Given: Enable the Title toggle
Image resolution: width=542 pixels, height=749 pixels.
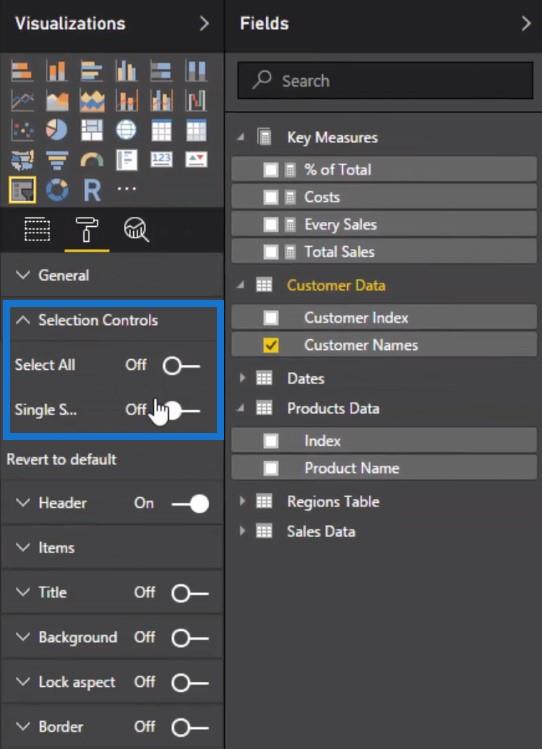Looking at the screenshot, I should [190, 594].
